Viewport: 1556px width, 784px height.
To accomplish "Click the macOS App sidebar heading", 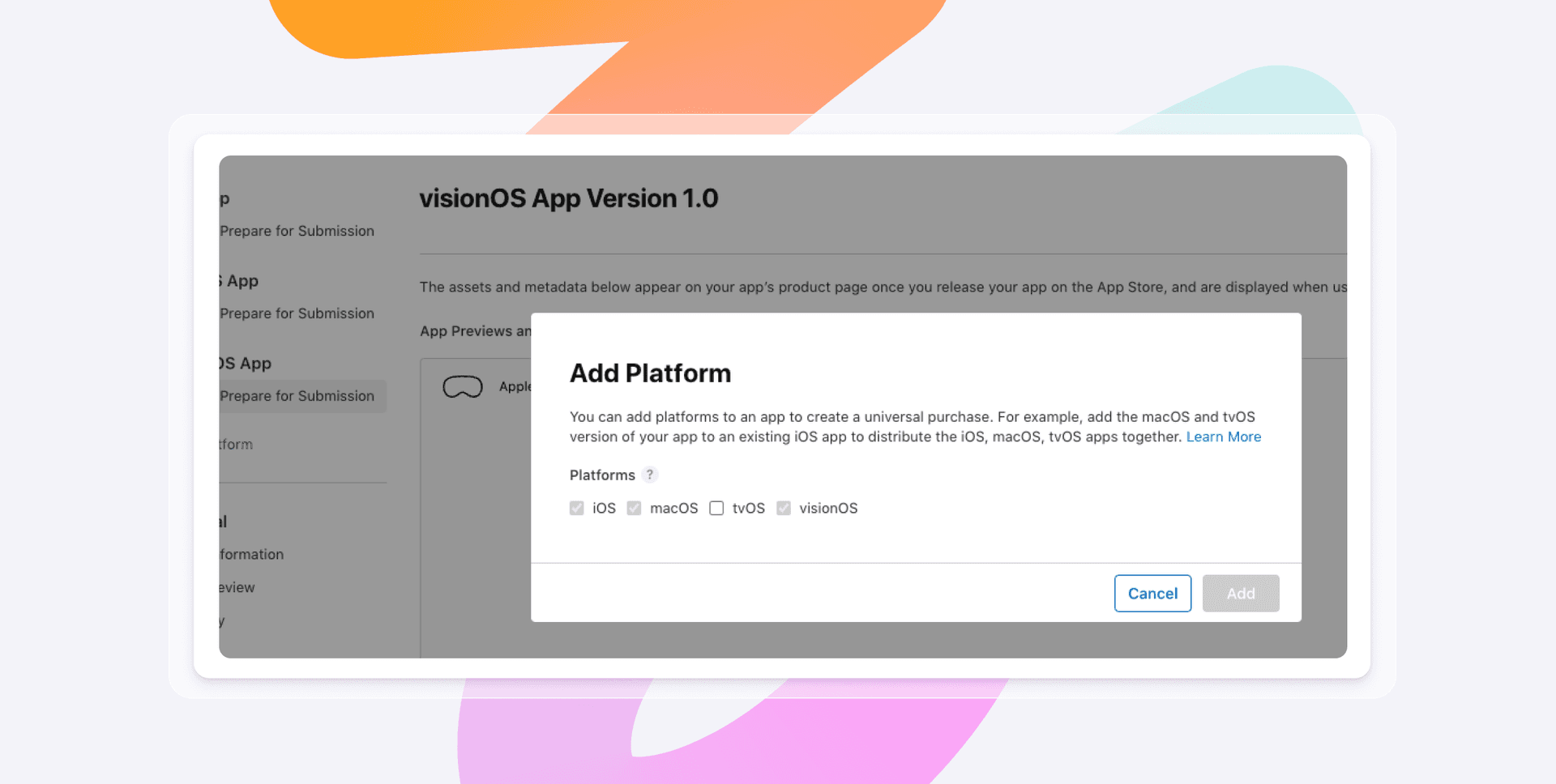I will click(x=239, y=281).
